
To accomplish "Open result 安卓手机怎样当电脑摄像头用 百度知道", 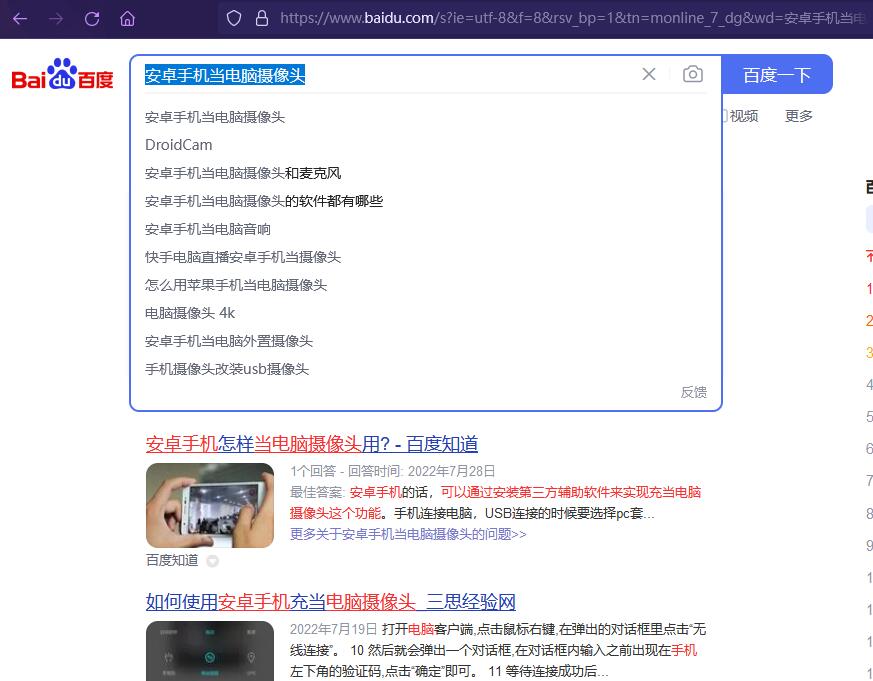I will click(x=312, y=444).
